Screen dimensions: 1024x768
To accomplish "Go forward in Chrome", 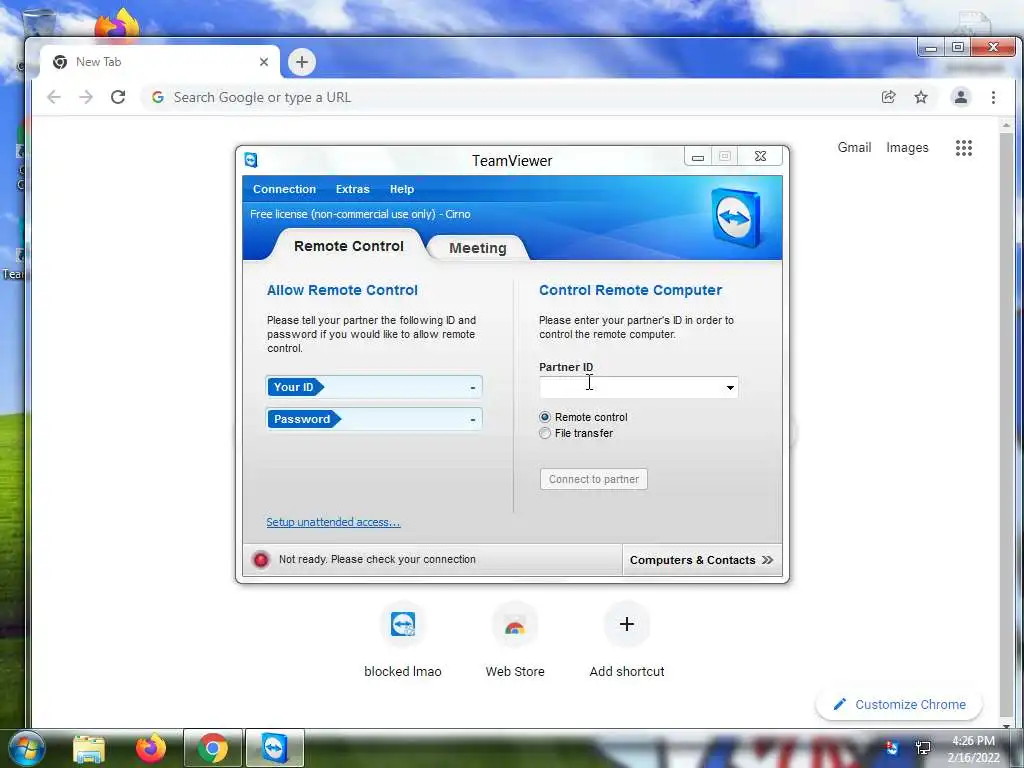I will point(86,97).
